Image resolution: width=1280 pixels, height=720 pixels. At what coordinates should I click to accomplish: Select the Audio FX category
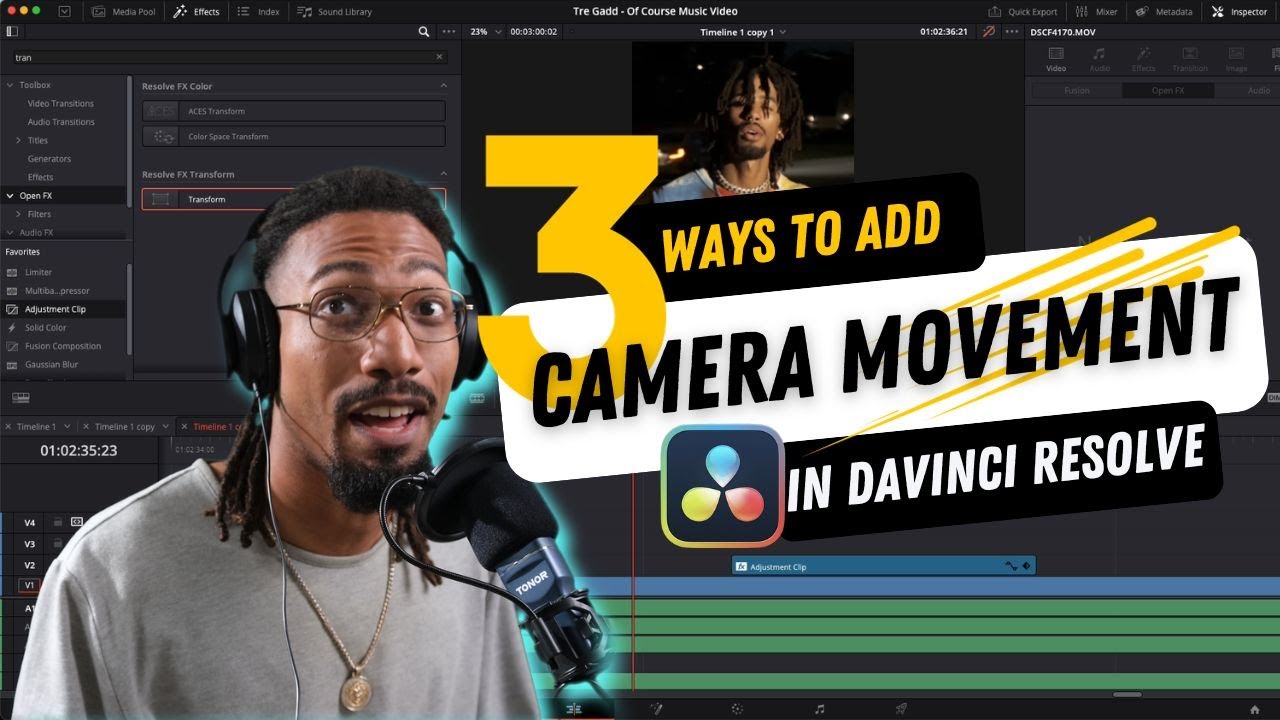pyautogui.click(x=36, y=232)
